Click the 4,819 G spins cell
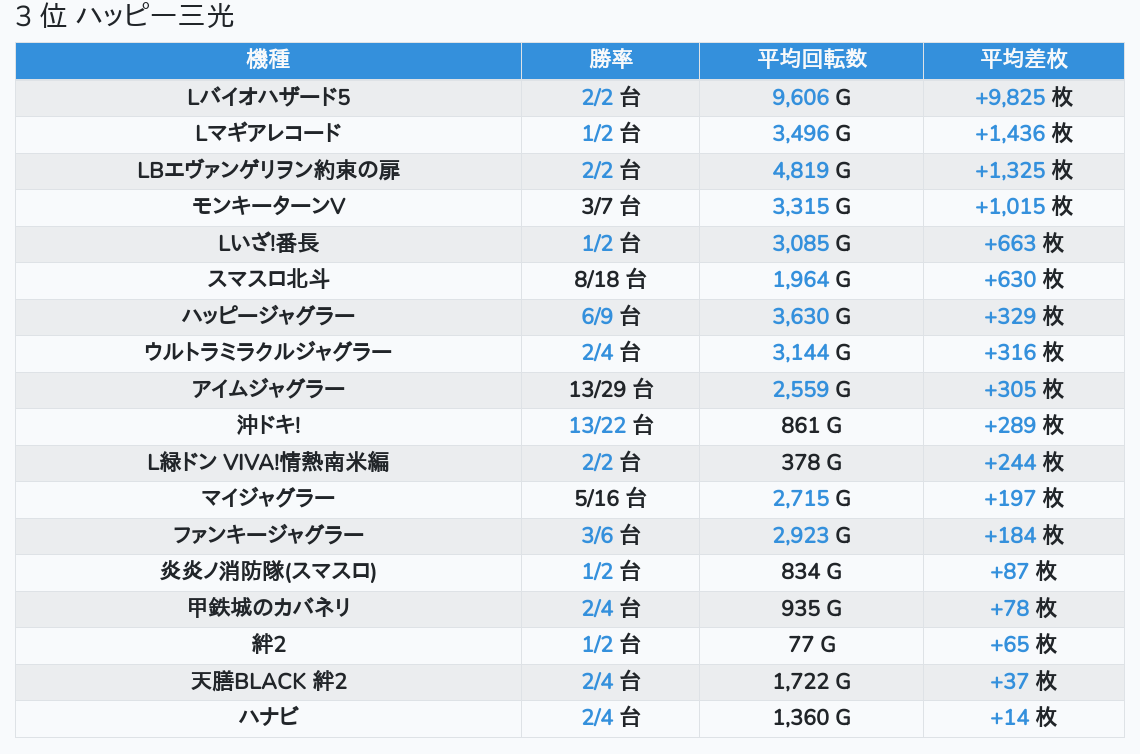The width and height of the screenshot is (1140, 754). pos(811,170)
